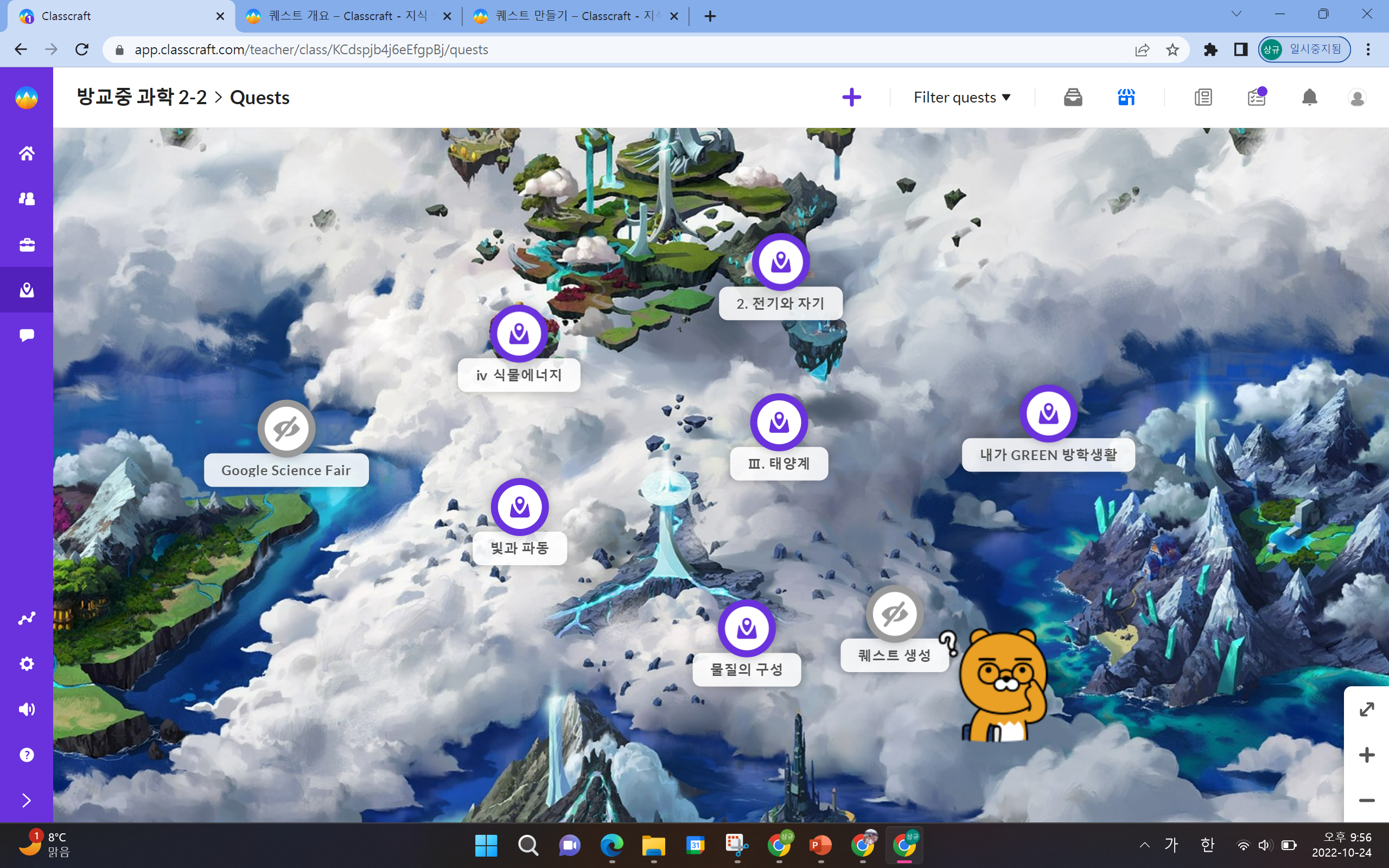Click the hidden 'Google Science Fair' quest eye icon
This screenshot has width=1389, height=868.
pos(286,429)
